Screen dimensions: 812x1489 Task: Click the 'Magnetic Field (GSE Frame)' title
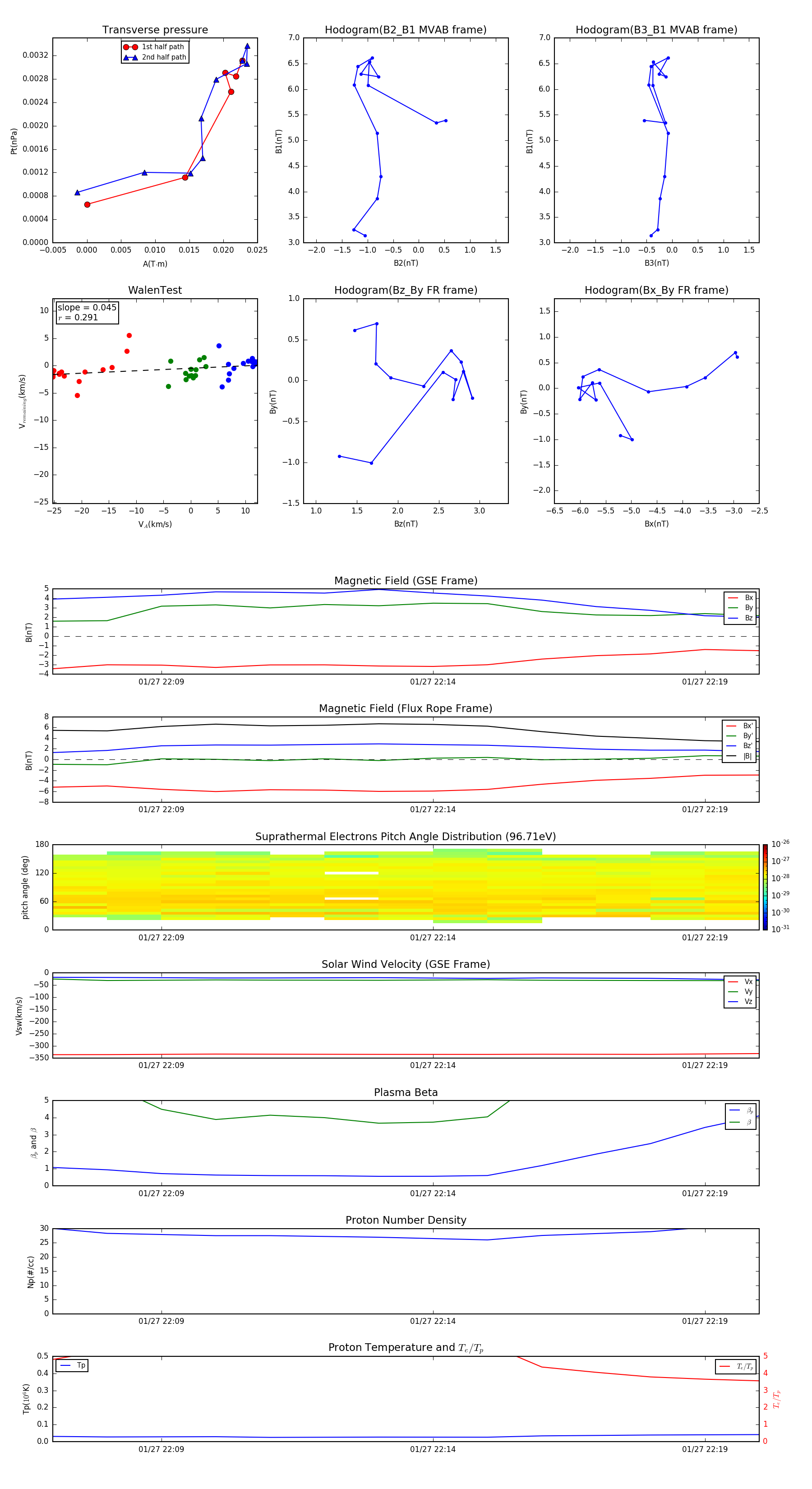tap(406, 581)
